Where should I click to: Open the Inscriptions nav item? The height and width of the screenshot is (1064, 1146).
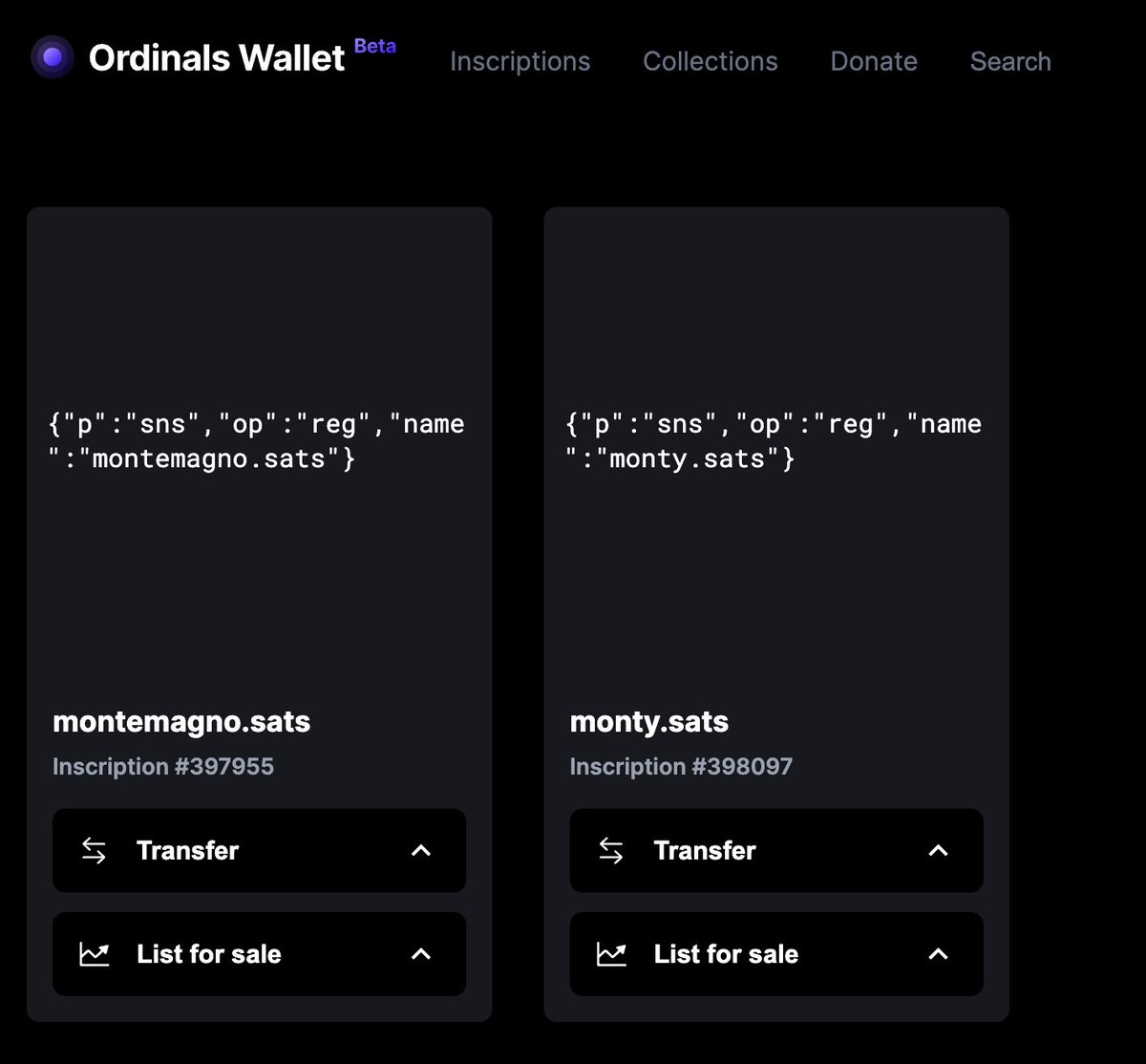(x=520, y=61)
